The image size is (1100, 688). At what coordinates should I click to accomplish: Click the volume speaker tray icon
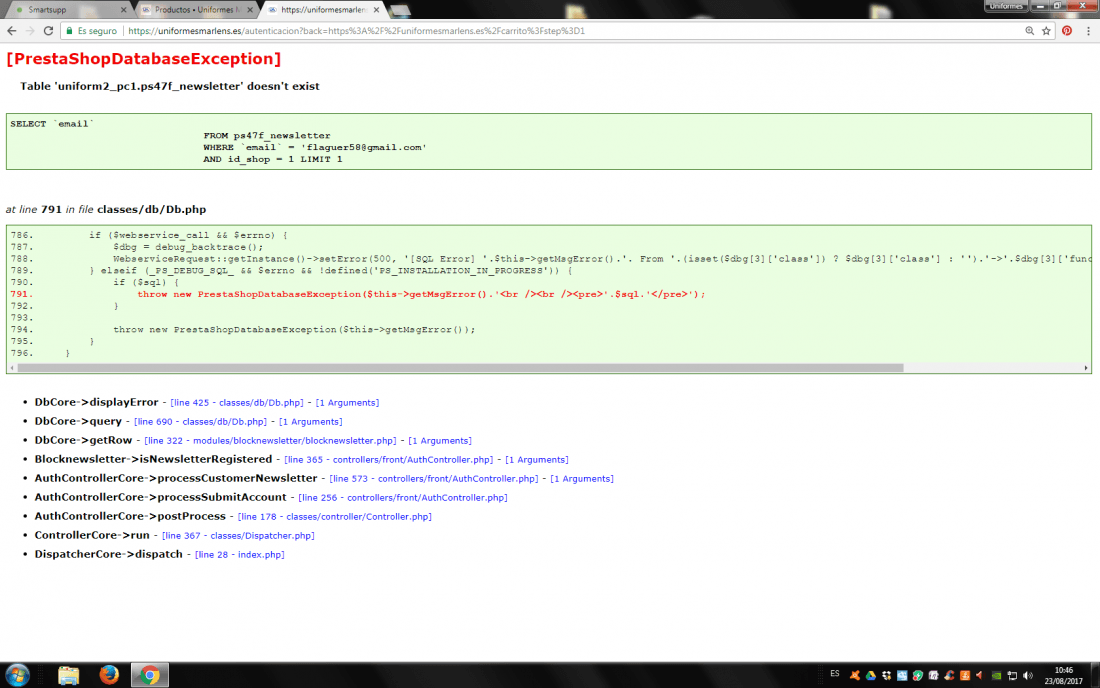1028,675
